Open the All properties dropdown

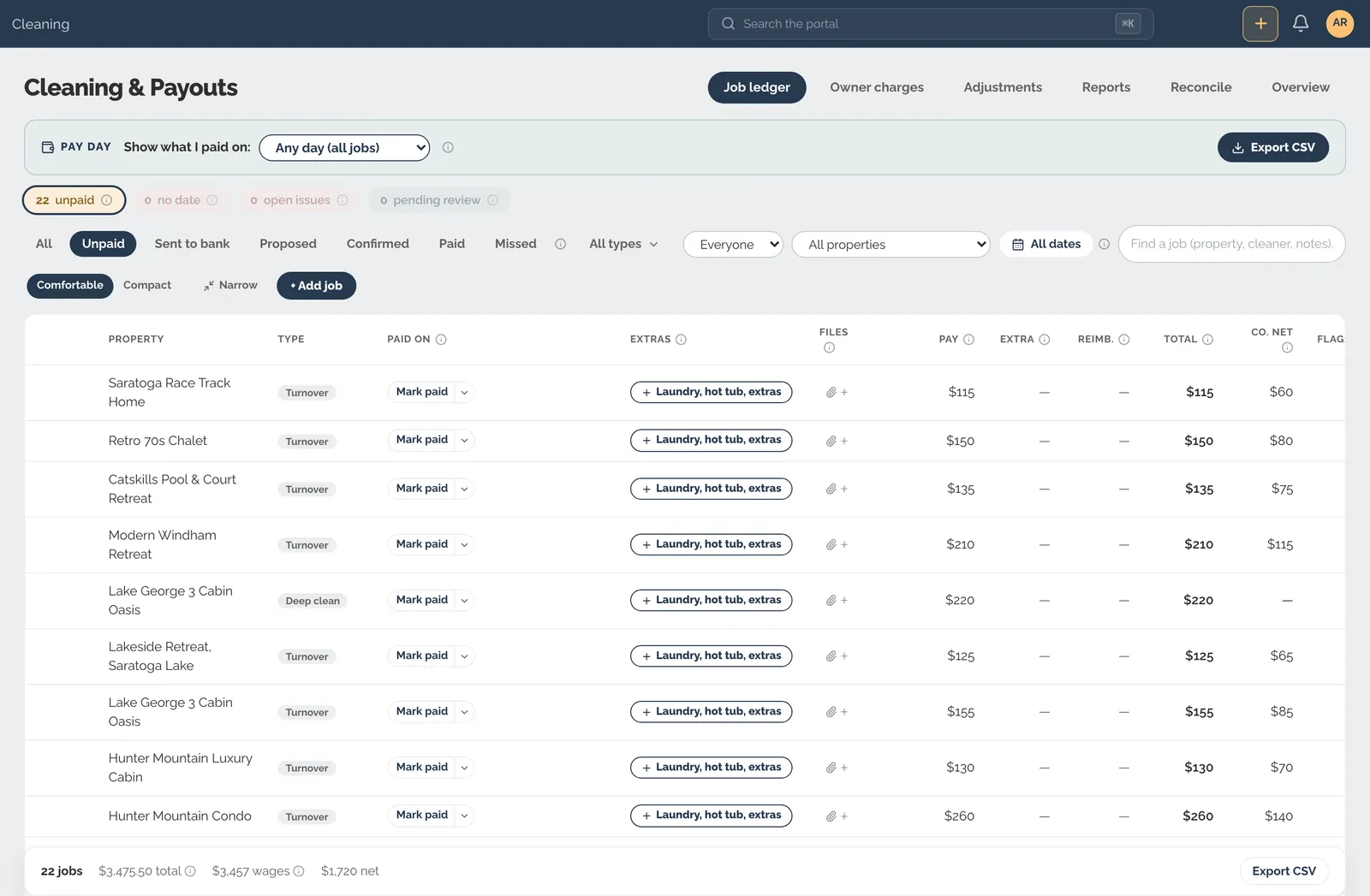pyautogui.click(x=890, y=244)
